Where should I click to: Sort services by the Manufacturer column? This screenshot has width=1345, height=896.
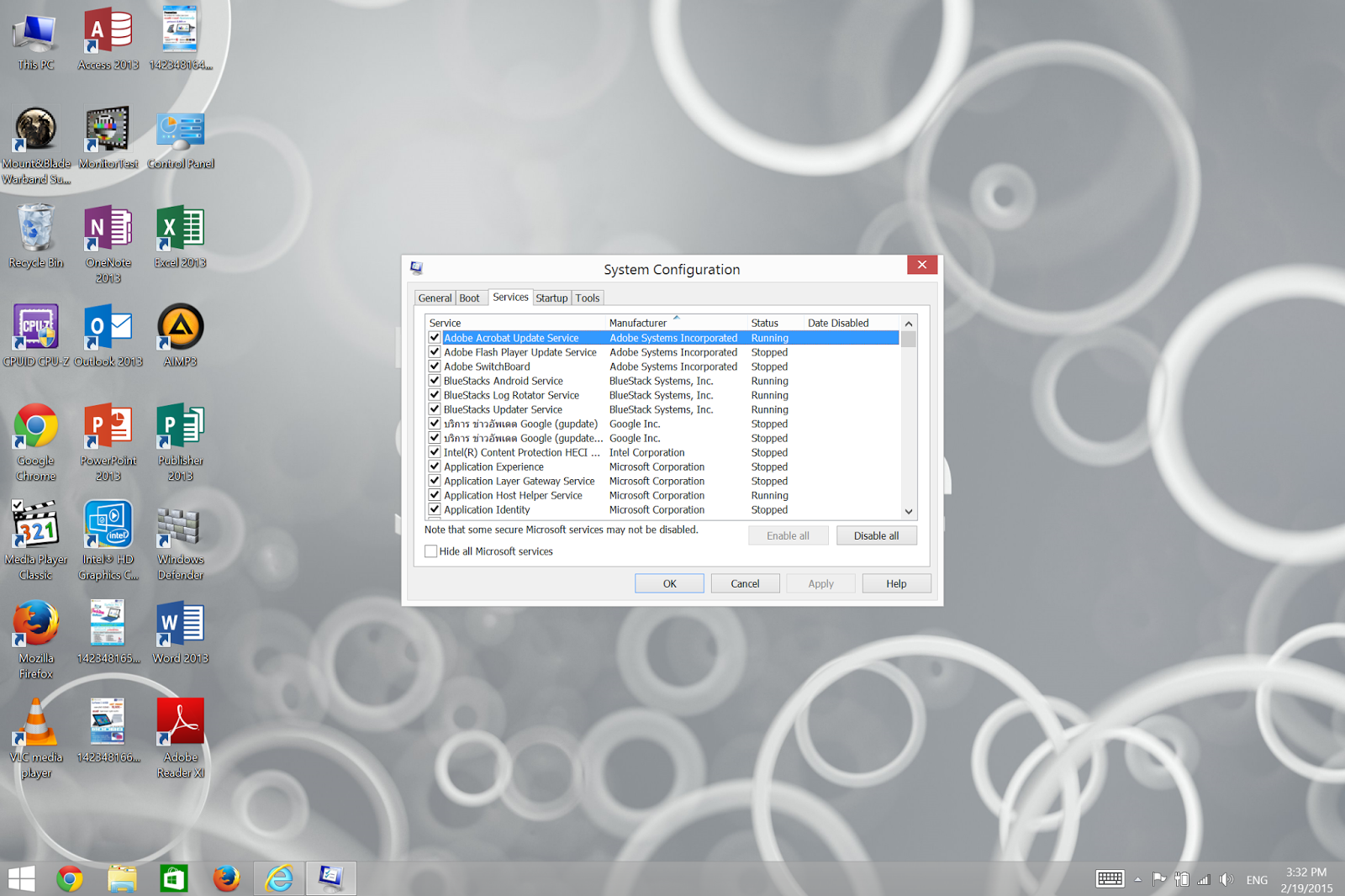pos(676,323)
